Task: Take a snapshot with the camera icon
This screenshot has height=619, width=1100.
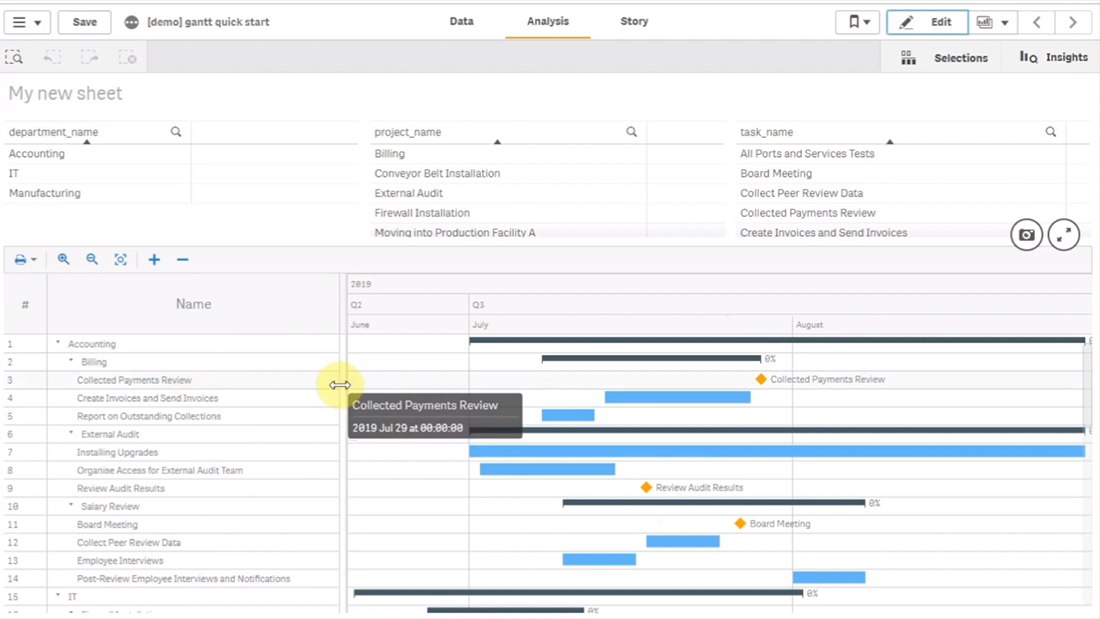Action: [1026, 235]
